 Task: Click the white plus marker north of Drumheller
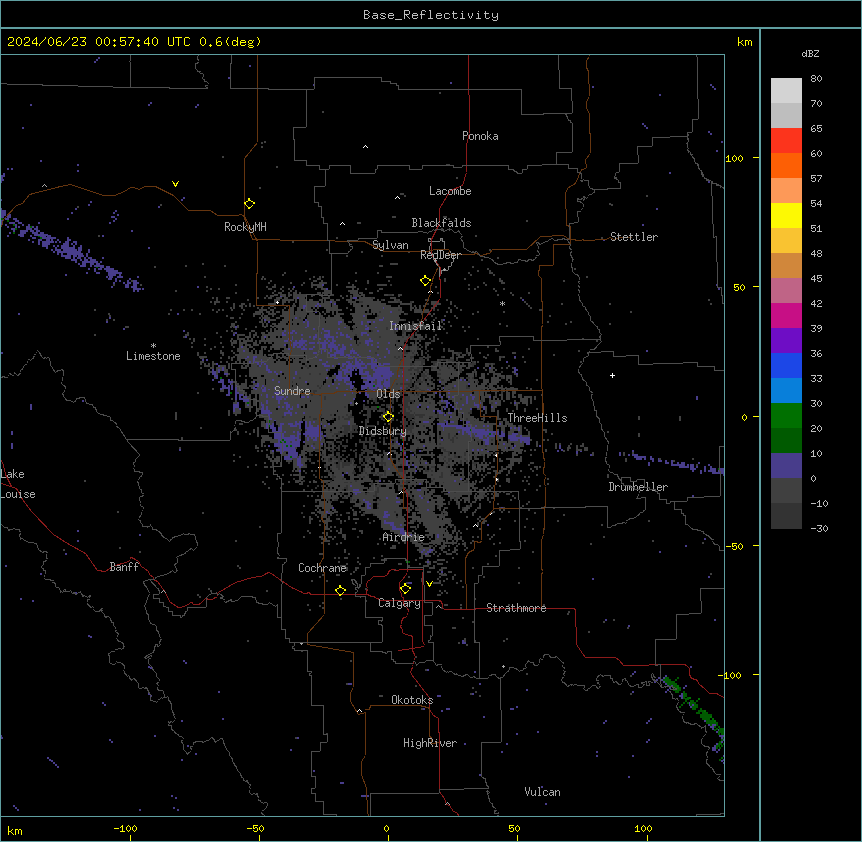pos(612,375)
